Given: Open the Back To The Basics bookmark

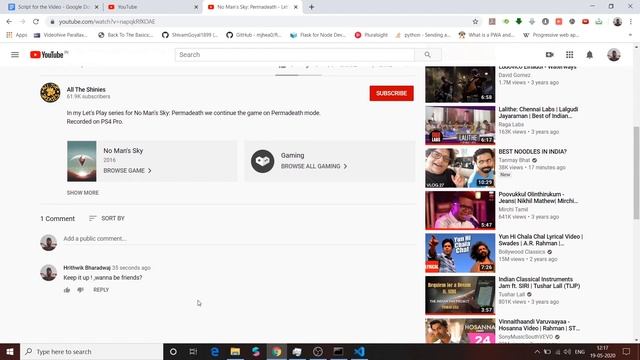Looking at the screenshot, I should 126,35.
